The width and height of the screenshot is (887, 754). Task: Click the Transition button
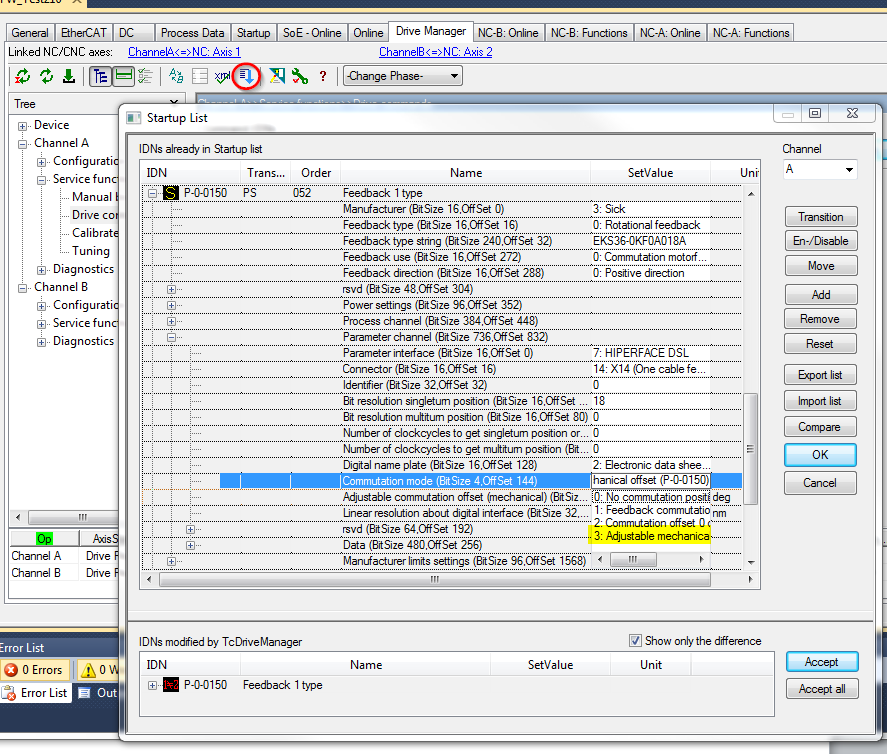click(820, 217)
